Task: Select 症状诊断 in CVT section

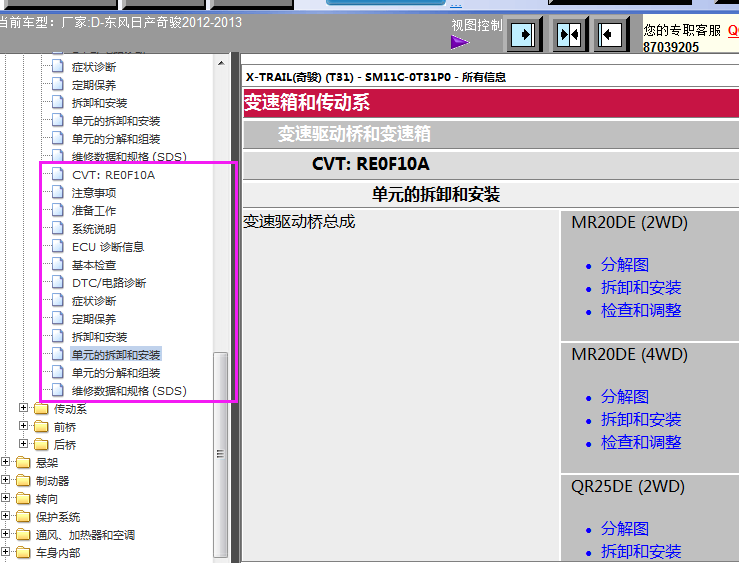Action: click(94, 301)
